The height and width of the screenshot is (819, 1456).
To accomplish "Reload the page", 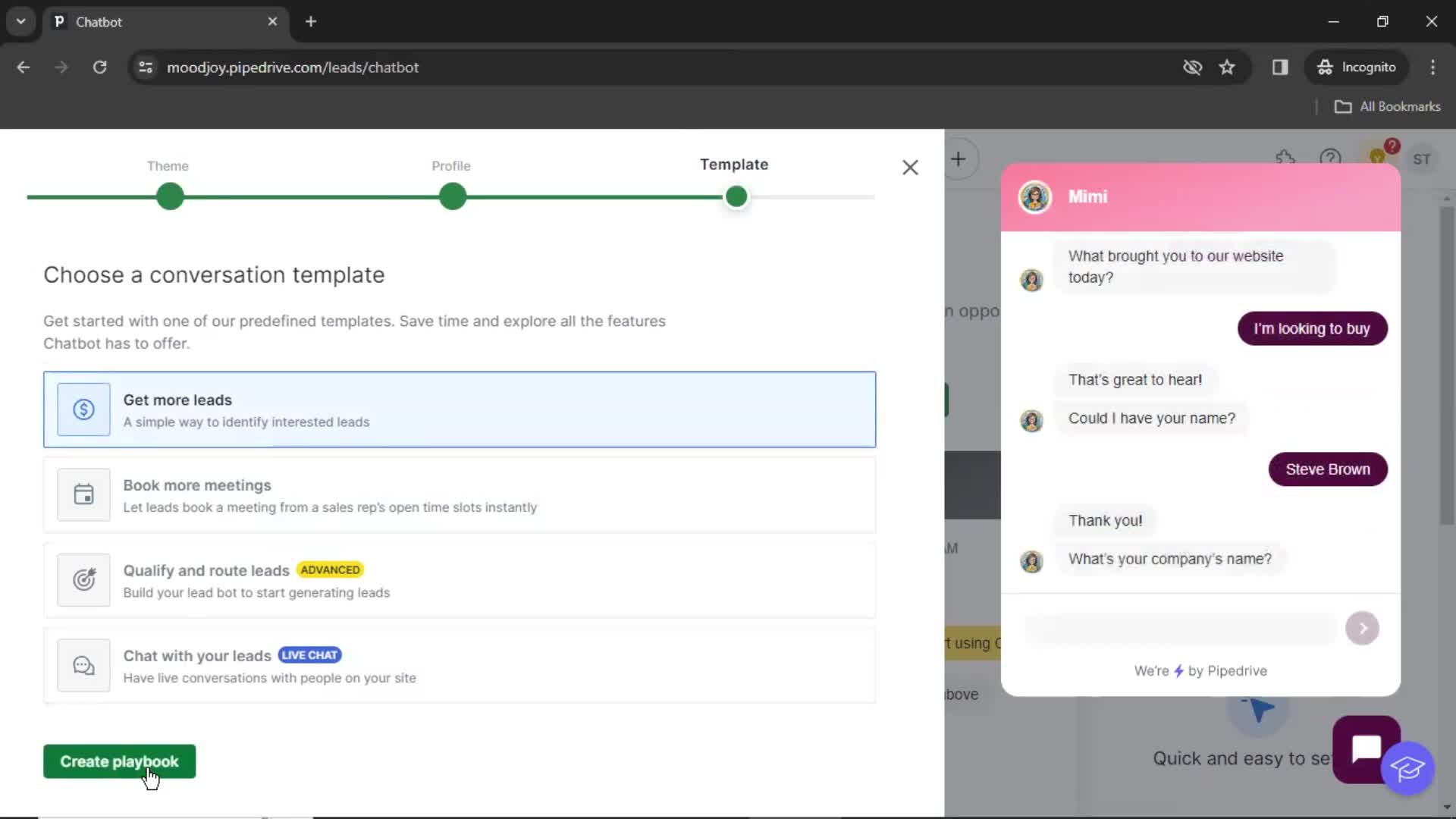I will tap(99, 67).
